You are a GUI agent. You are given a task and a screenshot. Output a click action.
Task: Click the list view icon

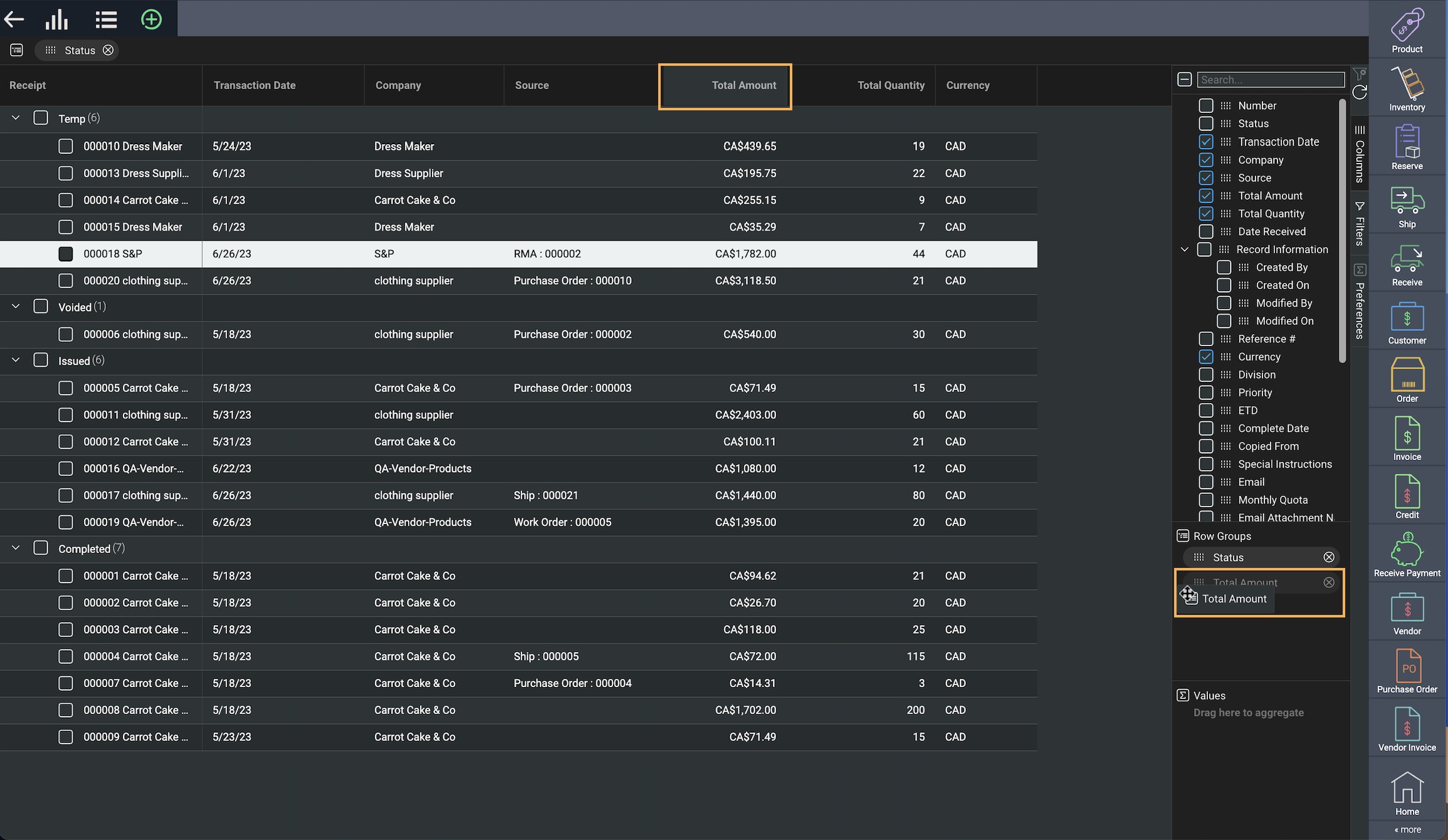pos(106,19)
